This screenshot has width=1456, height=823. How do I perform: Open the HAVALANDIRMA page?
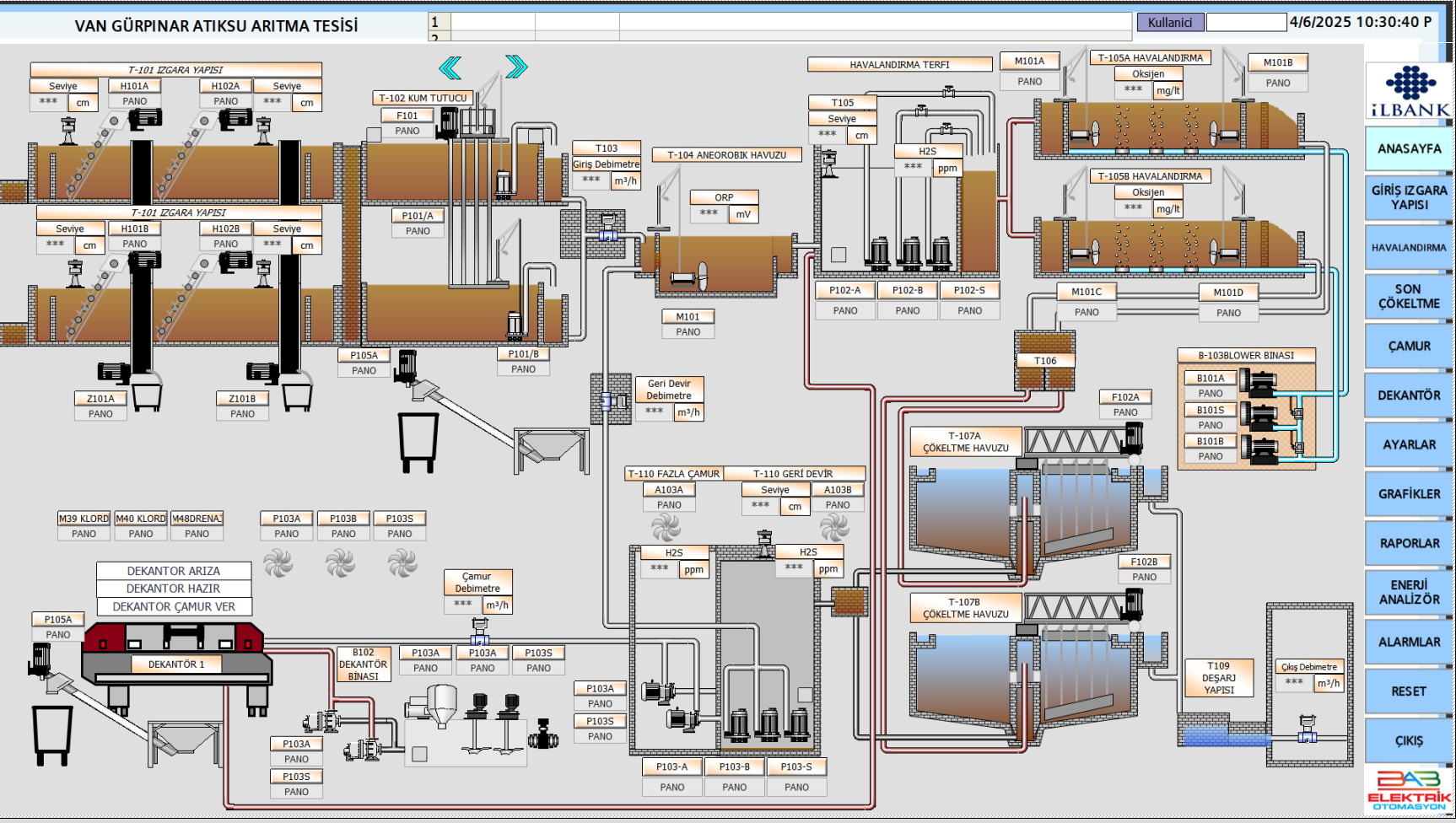point(1408,248)
